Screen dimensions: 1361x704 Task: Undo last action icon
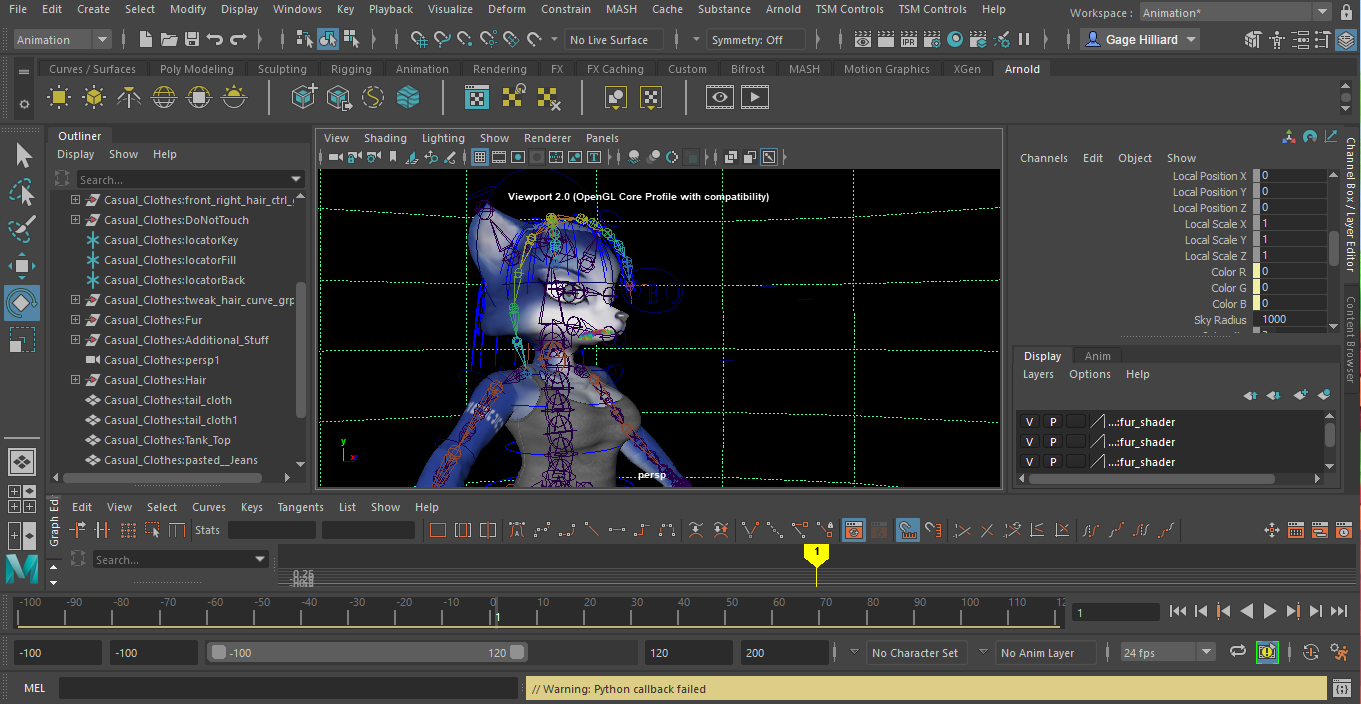click(x=215, y=40)
